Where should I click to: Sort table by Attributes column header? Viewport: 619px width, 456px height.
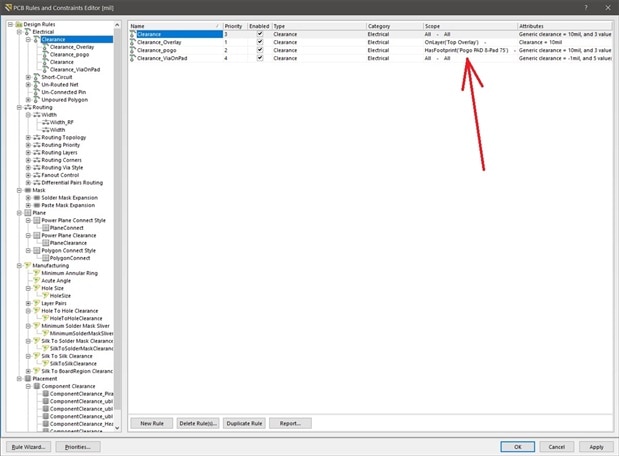[565, 26]
